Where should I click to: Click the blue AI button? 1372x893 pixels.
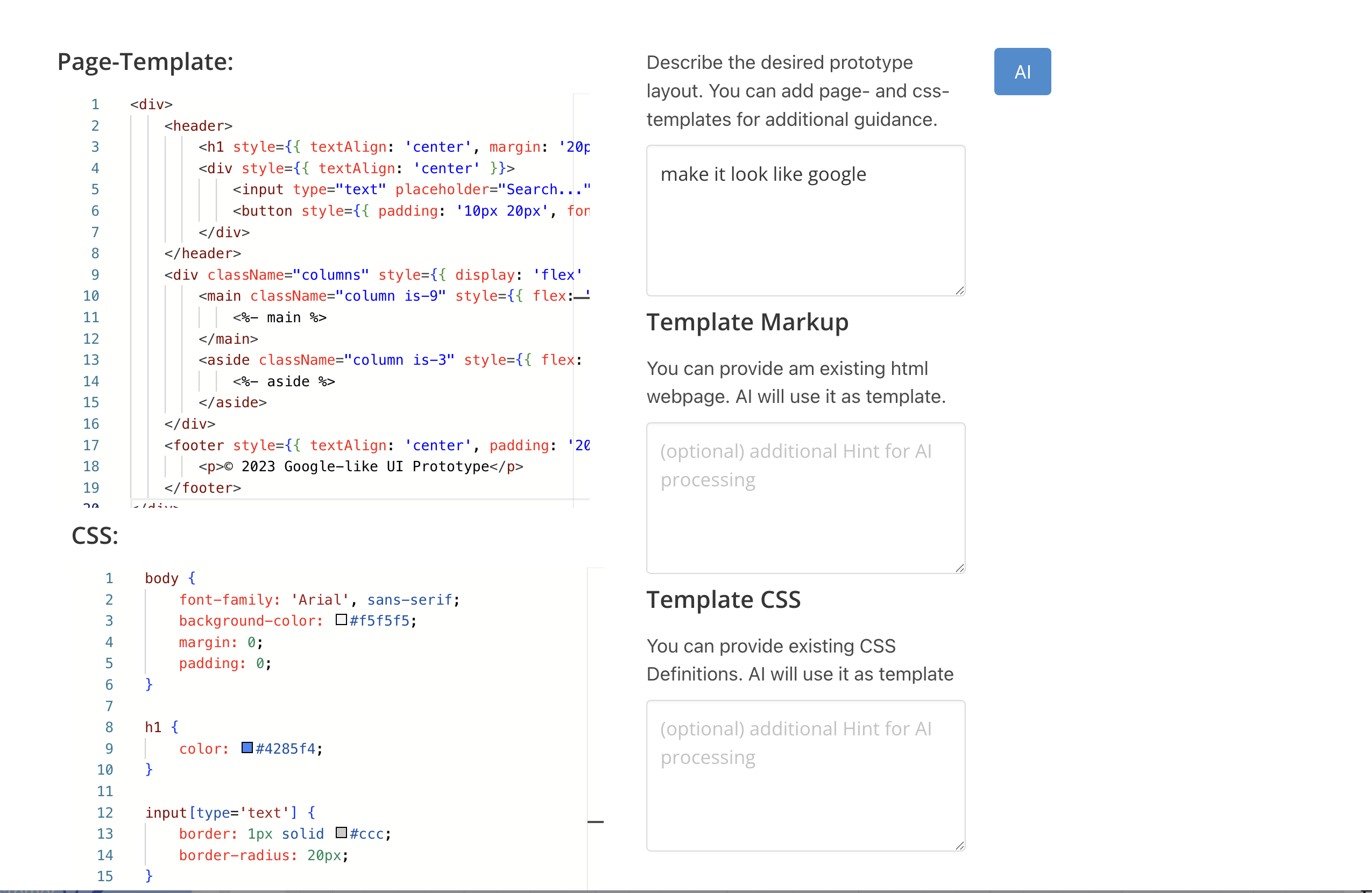click(1022, 72)
